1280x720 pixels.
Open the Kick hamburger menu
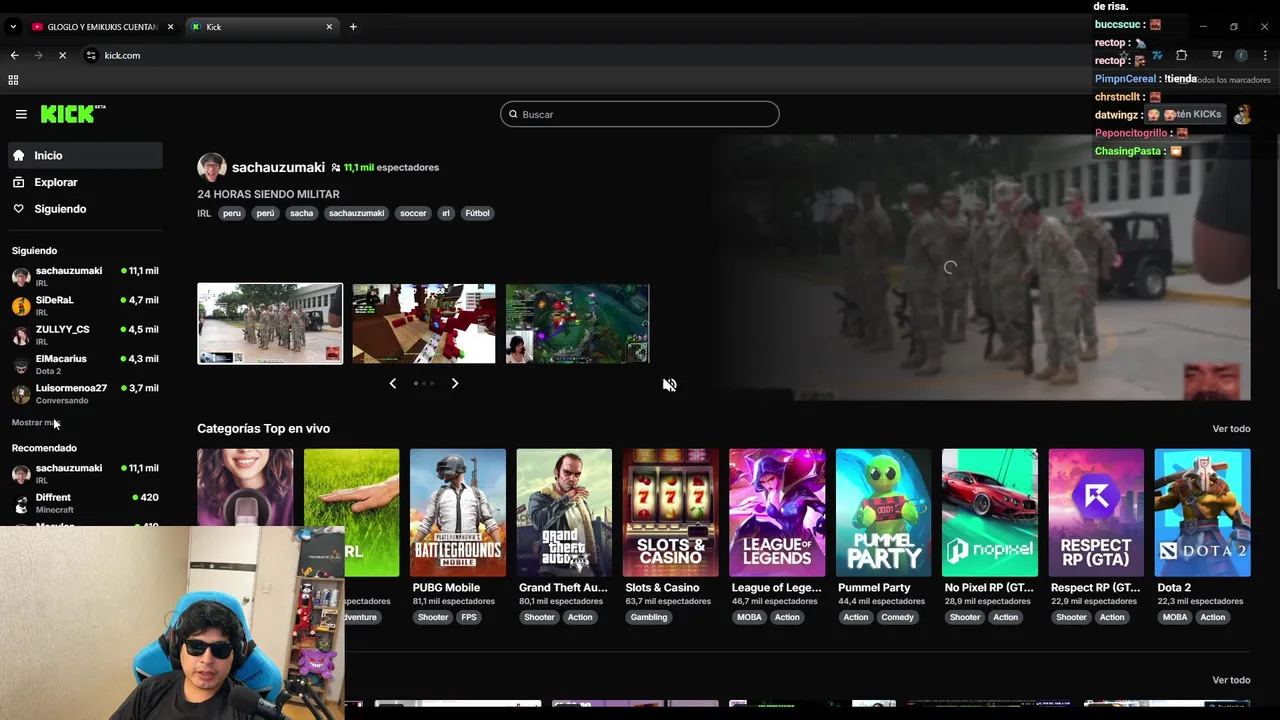(21, 114)
